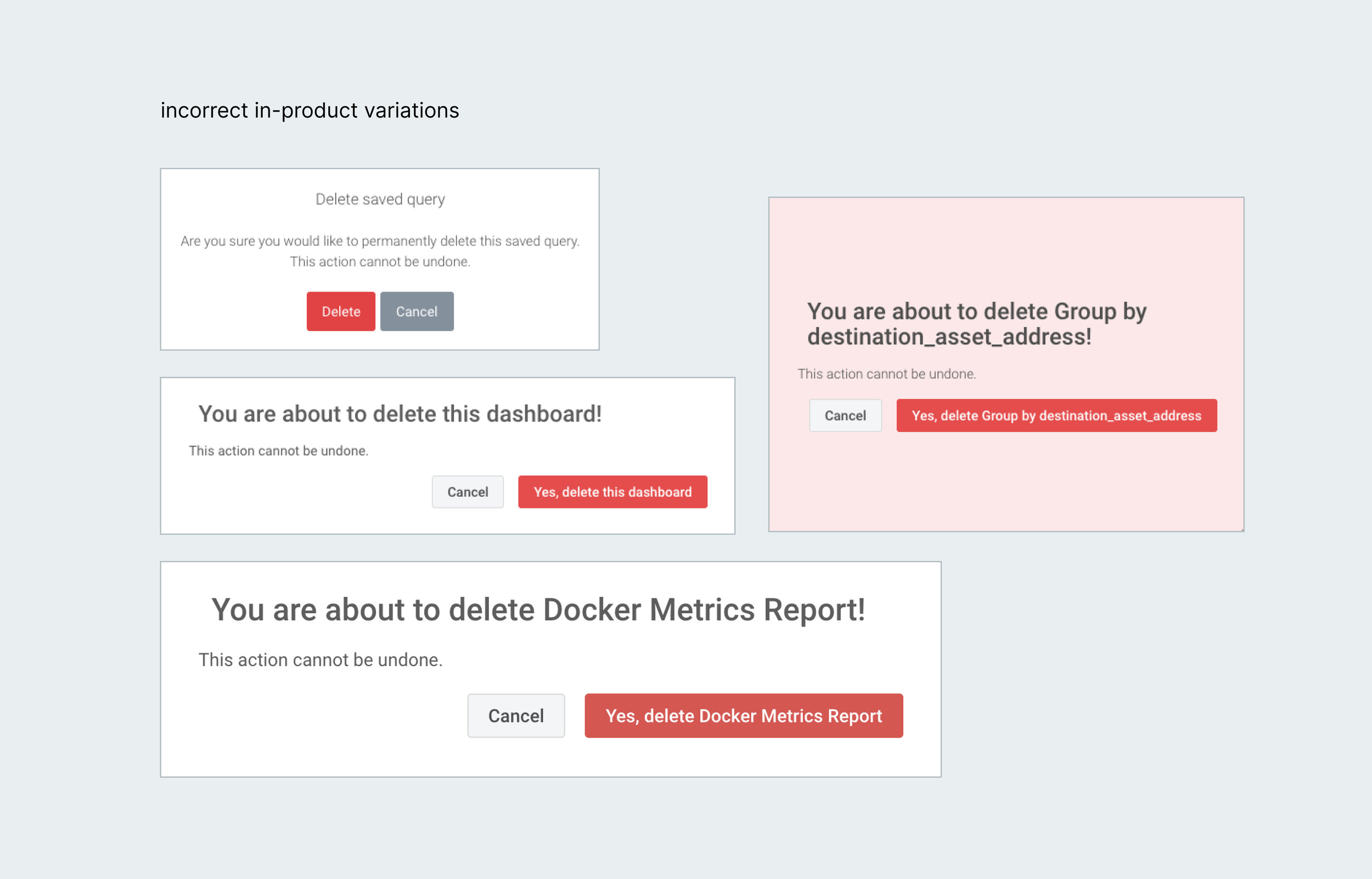The height and width of the screenshot is (879, 1372).
Task: Click the undone warning under the Docker heading
Action: tap(320, 660)
